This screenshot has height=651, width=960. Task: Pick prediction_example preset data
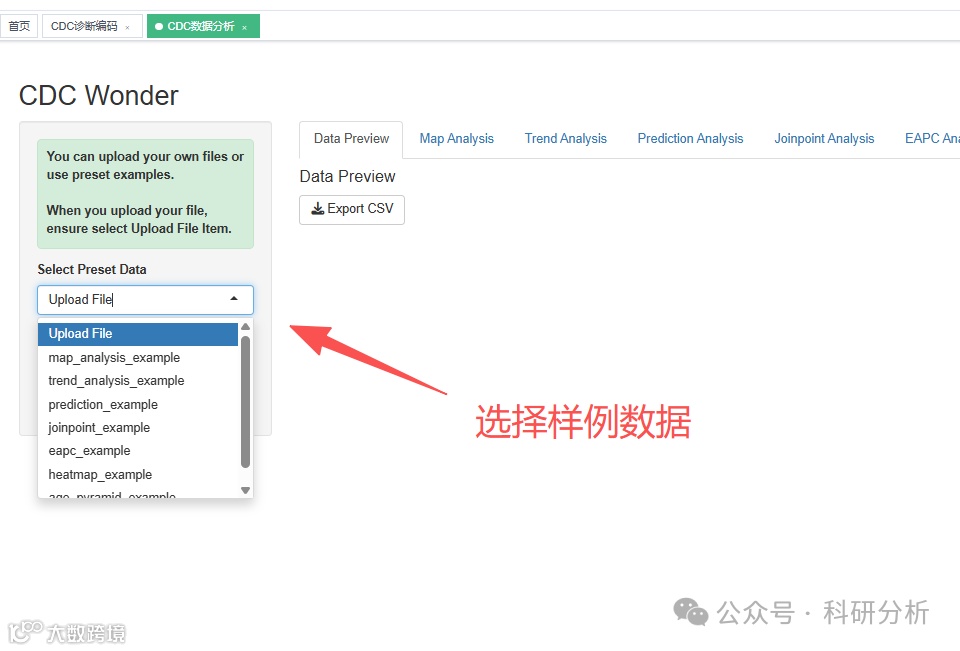click(x=138, y=405)
